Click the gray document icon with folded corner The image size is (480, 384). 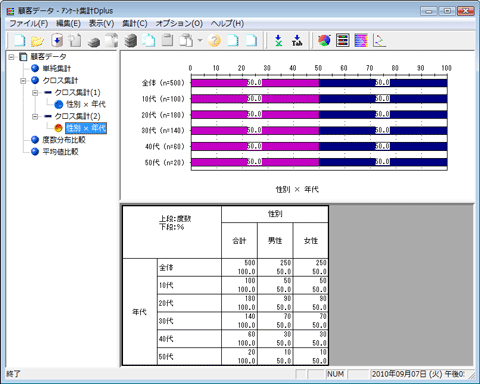112,41
